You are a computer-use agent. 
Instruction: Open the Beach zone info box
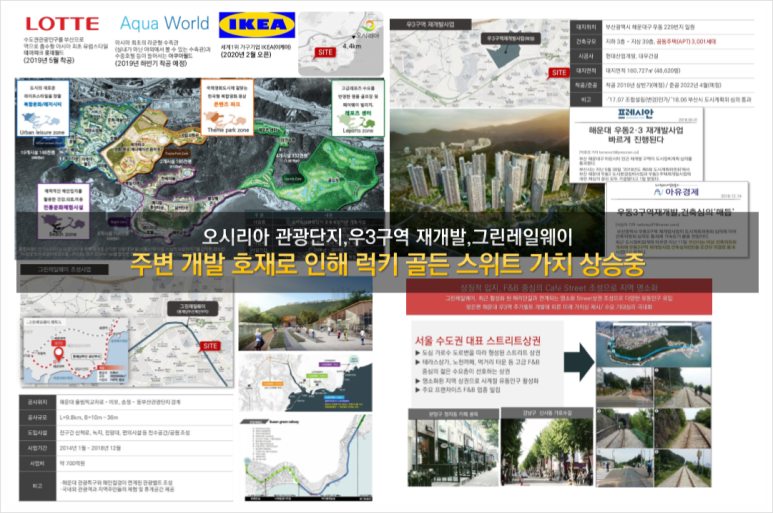tap(64, 211)
